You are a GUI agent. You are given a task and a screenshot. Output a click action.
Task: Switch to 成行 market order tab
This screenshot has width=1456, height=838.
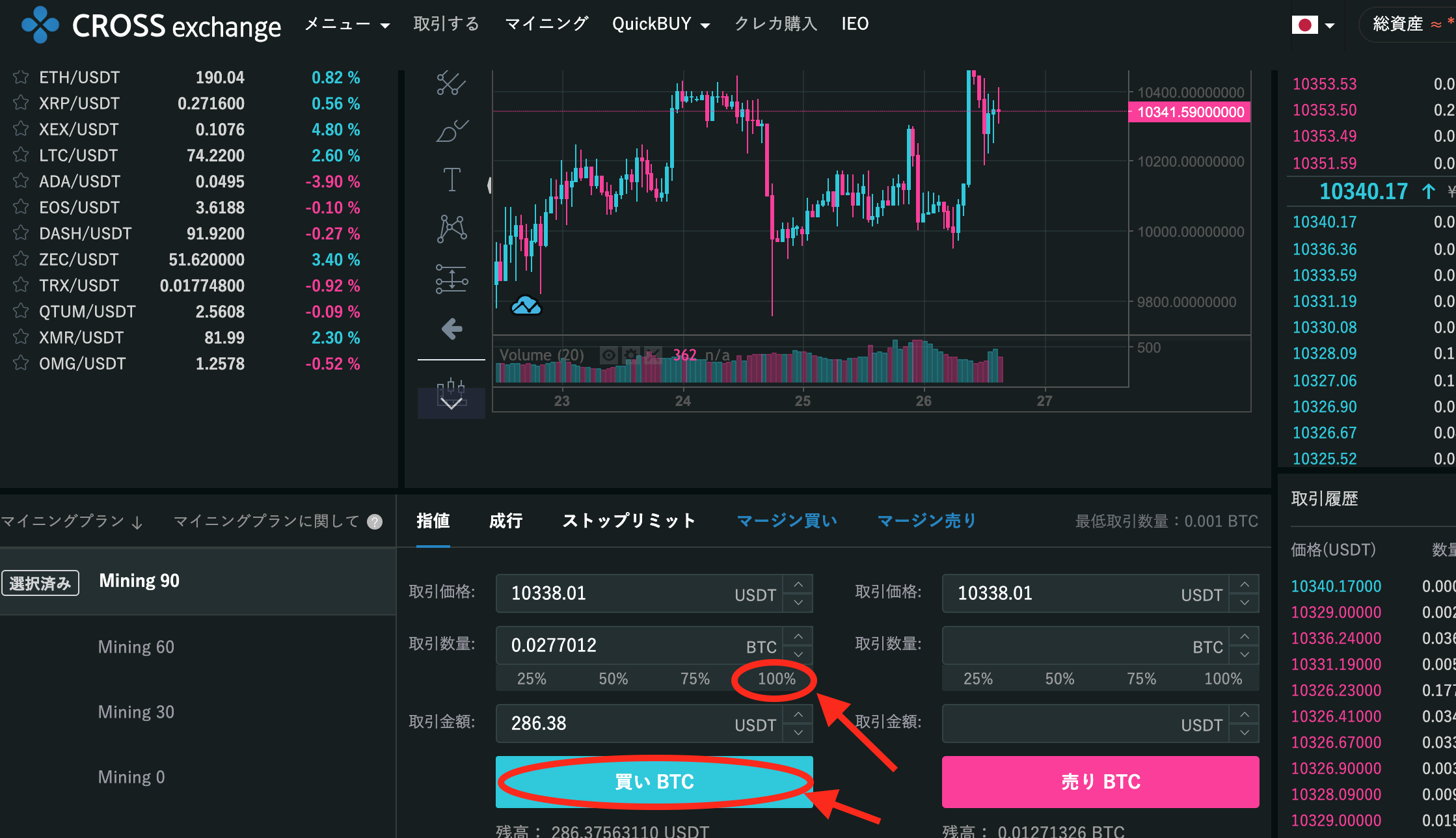tap(506, 520)
